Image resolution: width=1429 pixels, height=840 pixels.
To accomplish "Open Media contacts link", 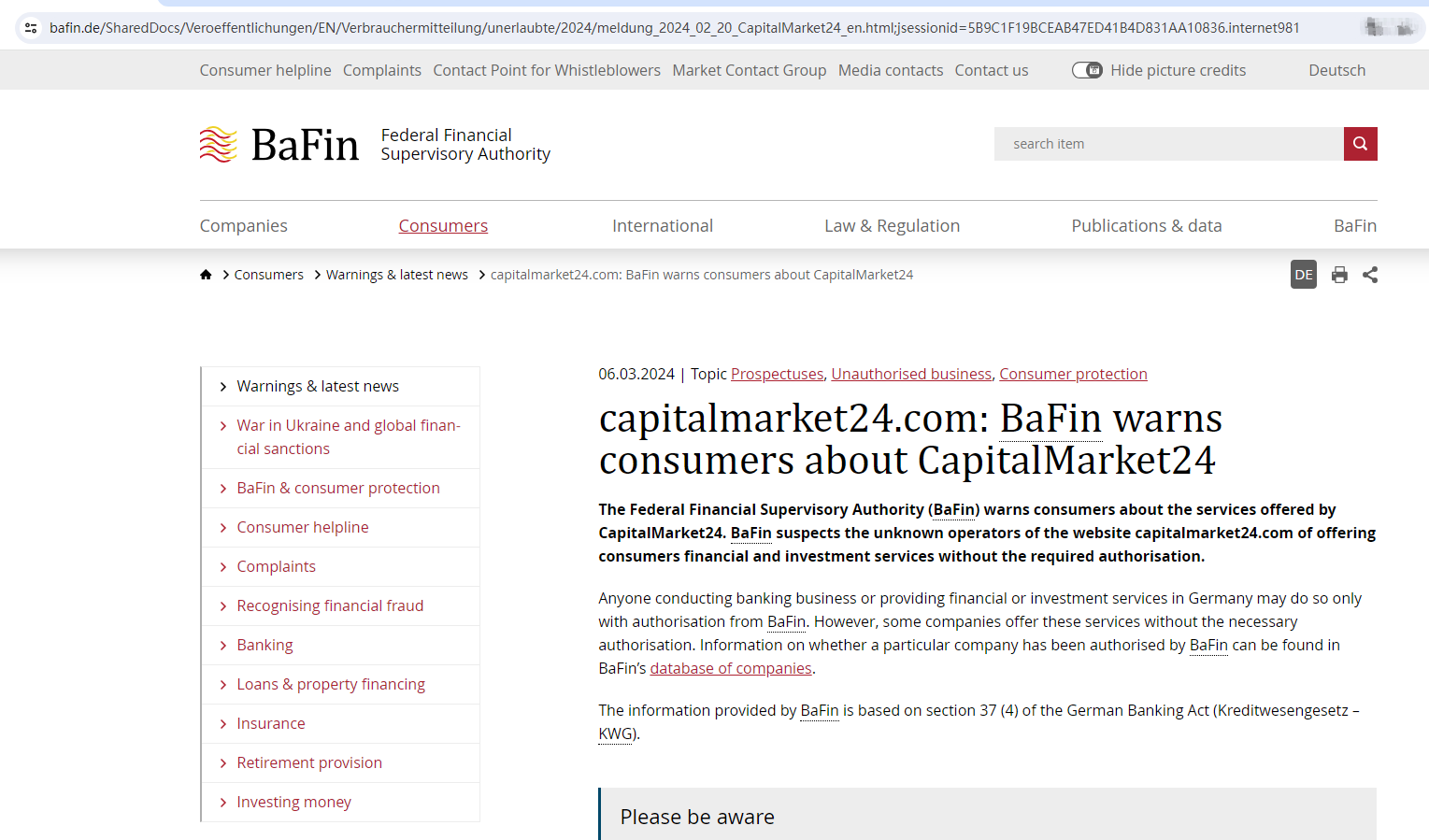I will tap(891, 70).
